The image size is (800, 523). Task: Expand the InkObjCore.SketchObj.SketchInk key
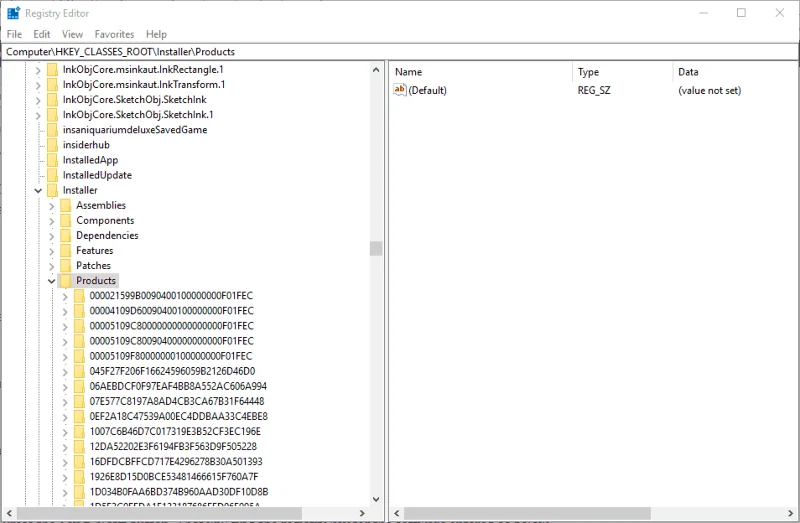[x=38, y=101]
